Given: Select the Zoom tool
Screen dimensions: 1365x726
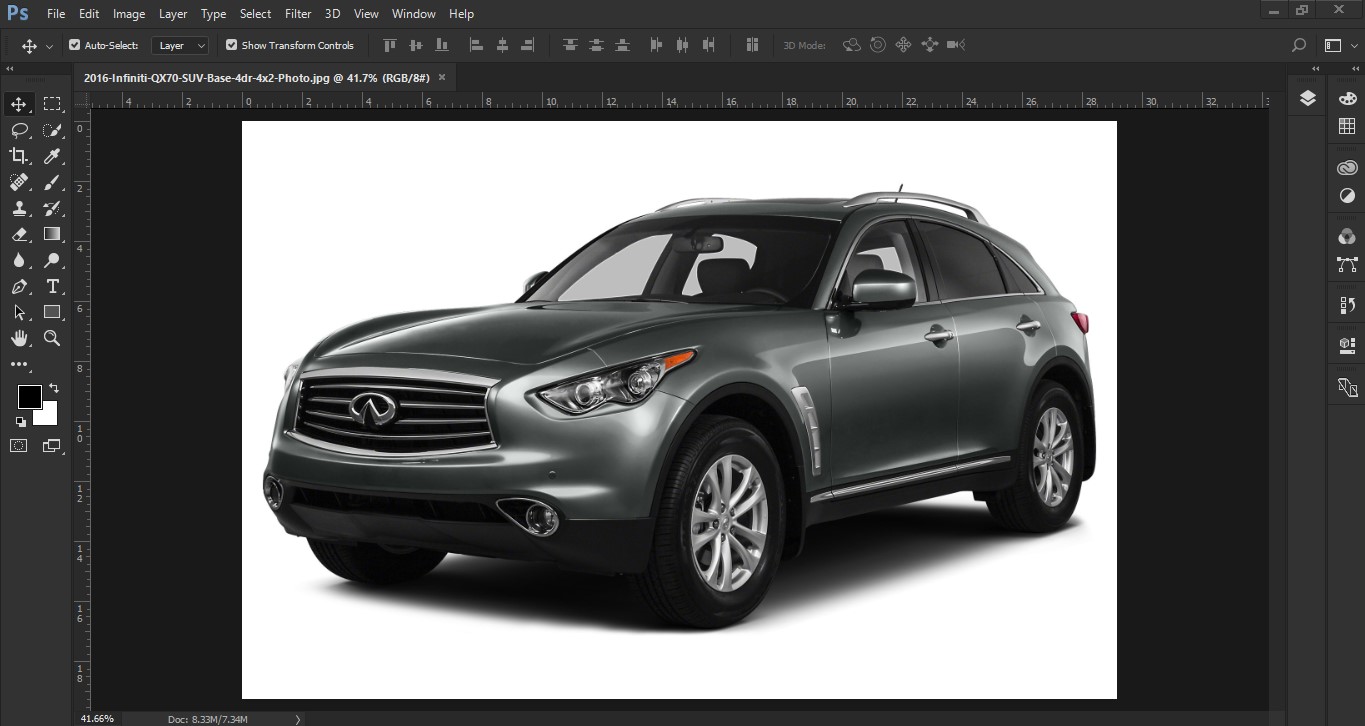Looking at the screenshot, I should (52, 338).
